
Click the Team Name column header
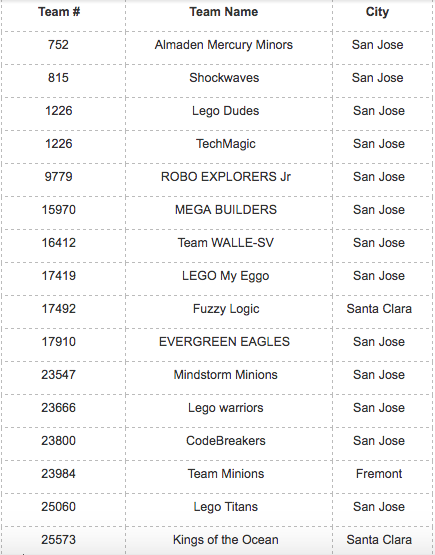[x=224, y=12]
